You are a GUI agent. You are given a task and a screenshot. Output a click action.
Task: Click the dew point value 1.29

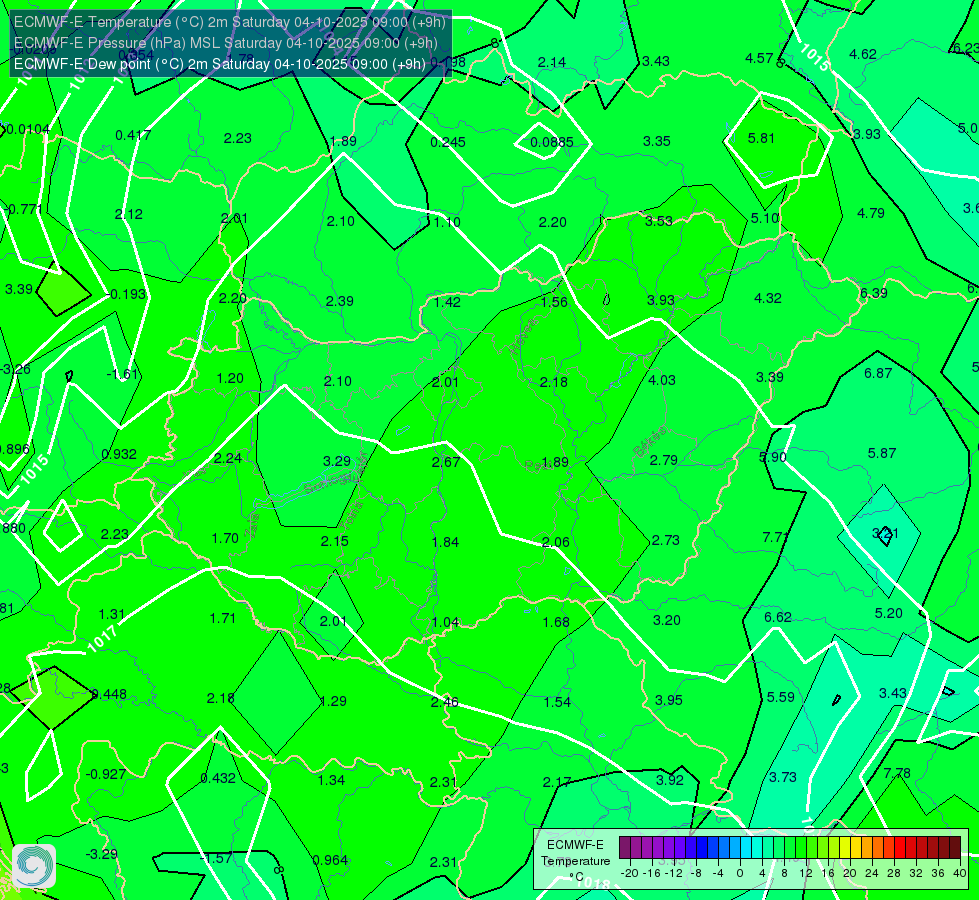tap(333, 701)
